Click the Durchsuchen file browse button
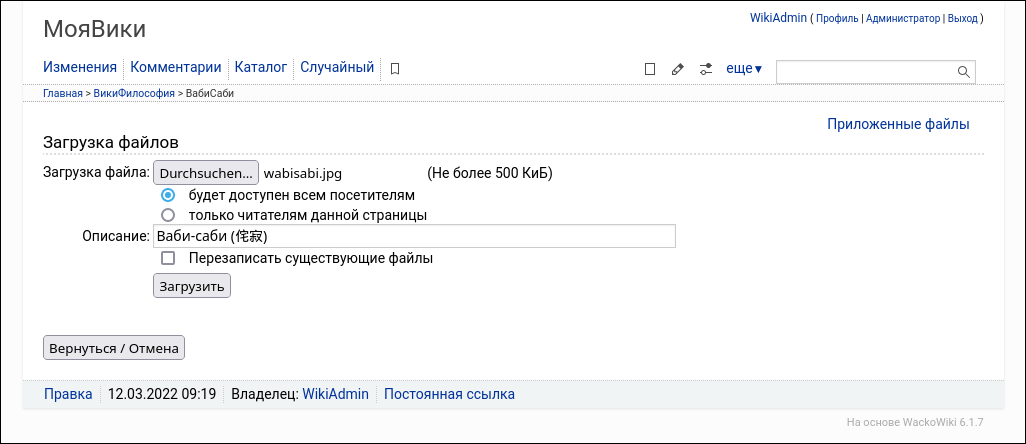This screenshot has height=444, width=1026. [206, 173]
